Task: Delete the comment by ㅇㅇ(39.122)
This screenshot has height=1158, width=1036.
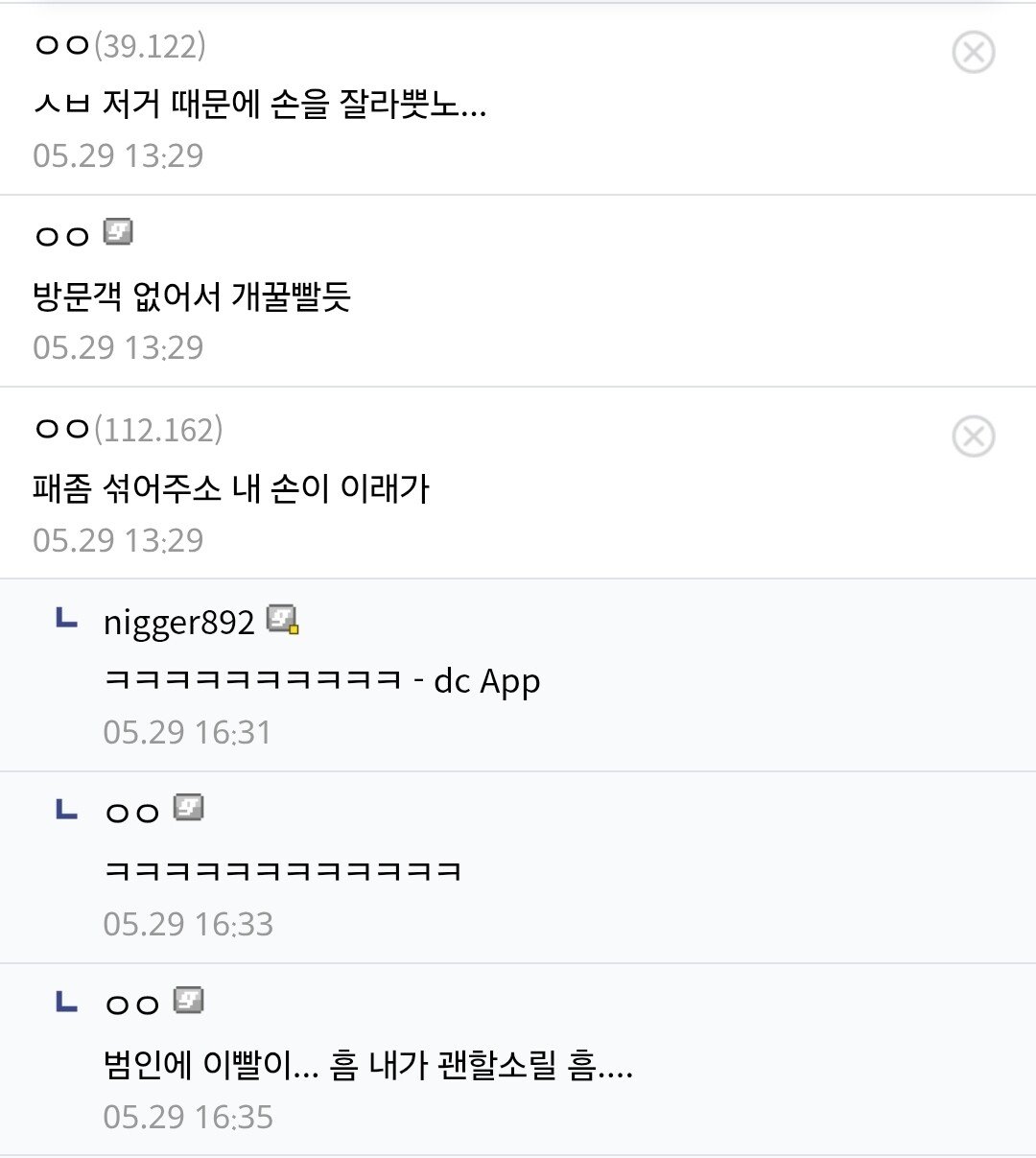Action: click(973, 52)
